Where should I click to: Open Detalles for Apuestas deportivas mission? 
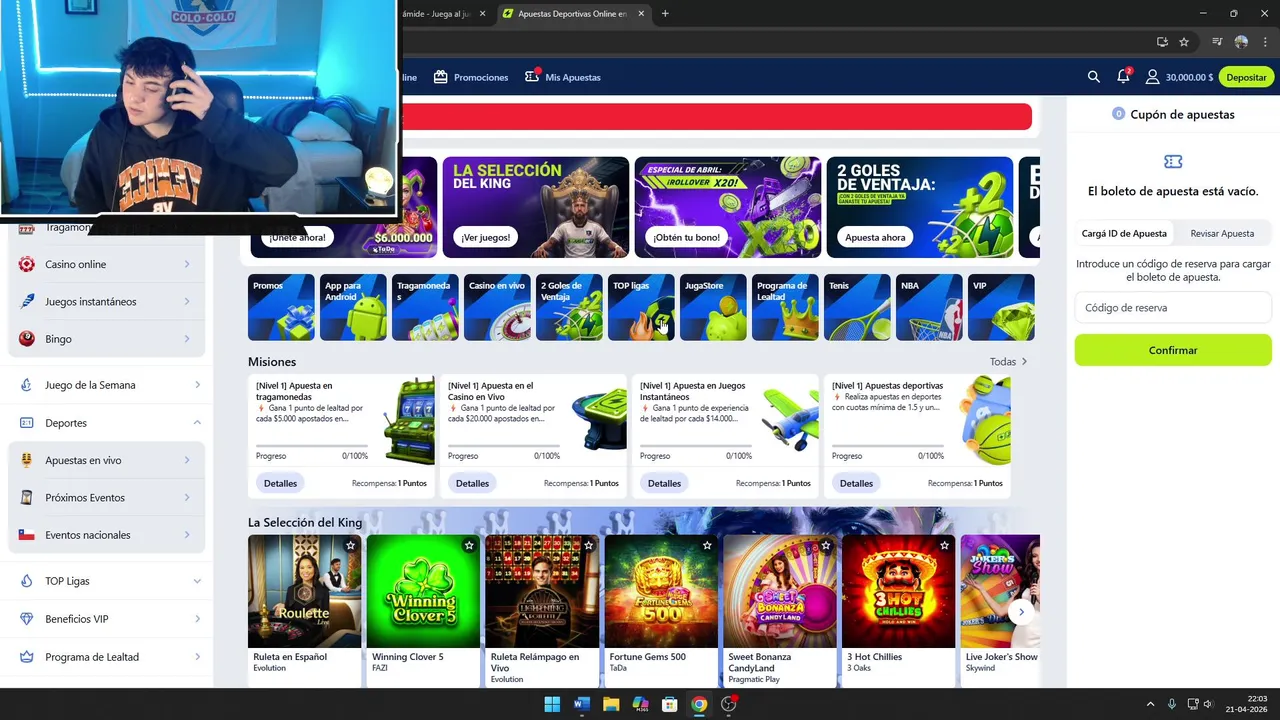pos(856,483)
